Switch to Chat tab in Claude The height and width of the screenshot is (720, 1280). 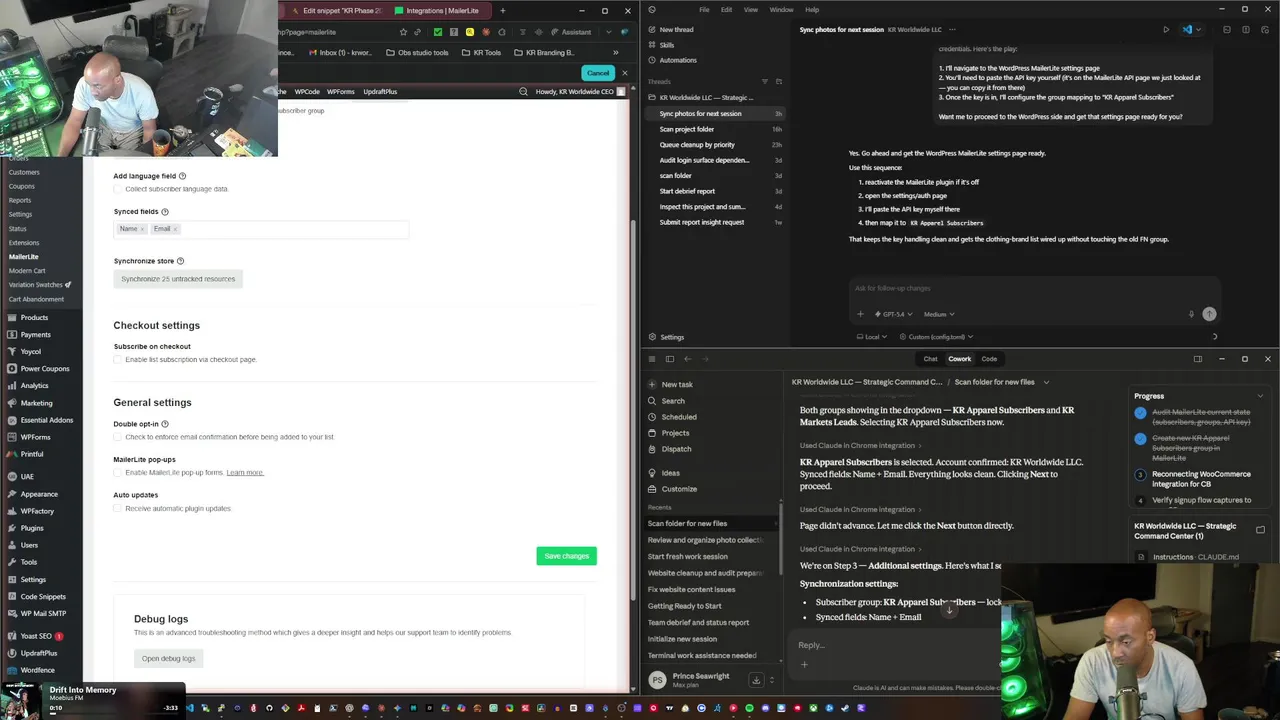[x=930, y=359]
